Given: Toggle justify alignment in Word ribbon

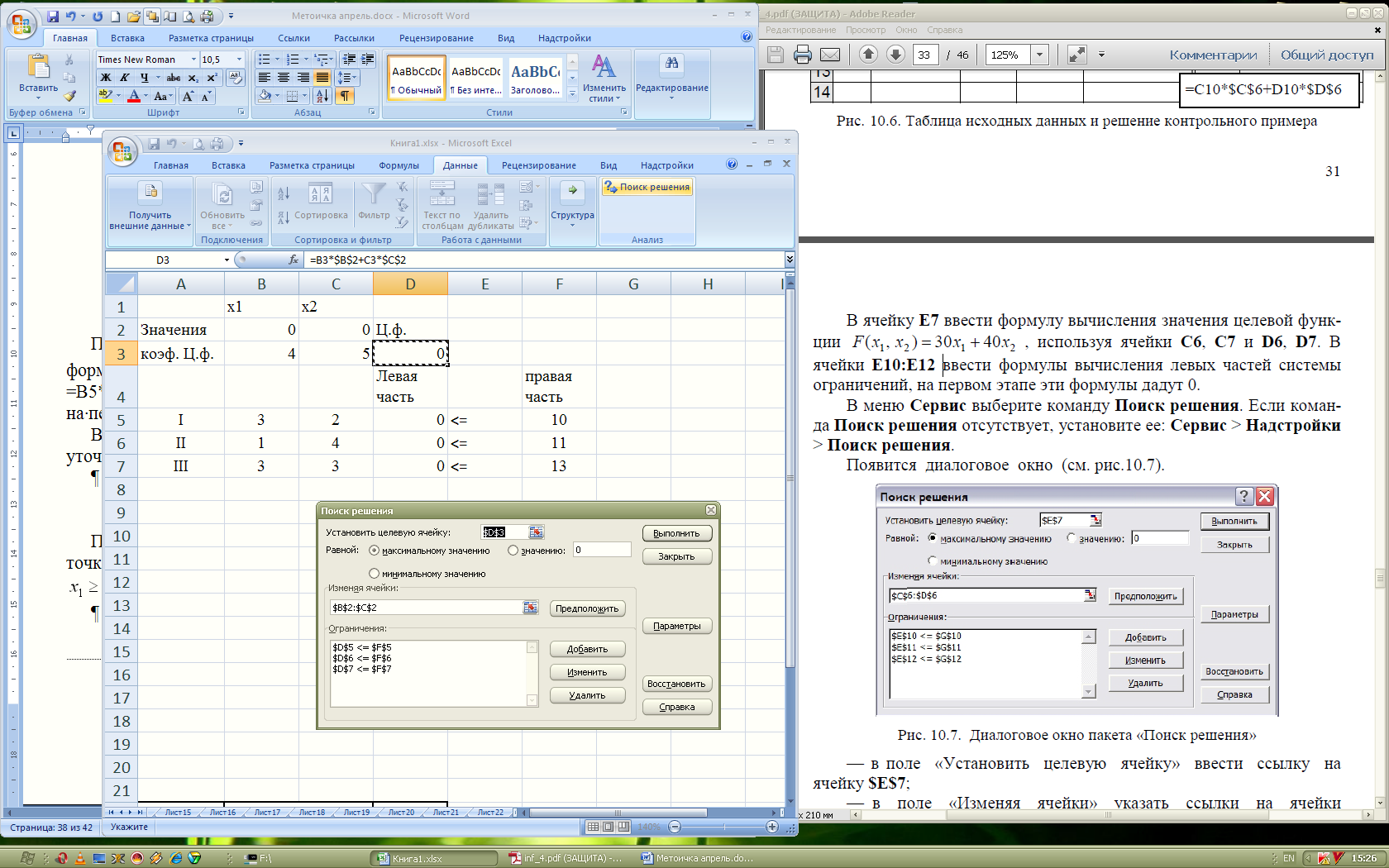Looking at the screenshot, I should [322, 78].
